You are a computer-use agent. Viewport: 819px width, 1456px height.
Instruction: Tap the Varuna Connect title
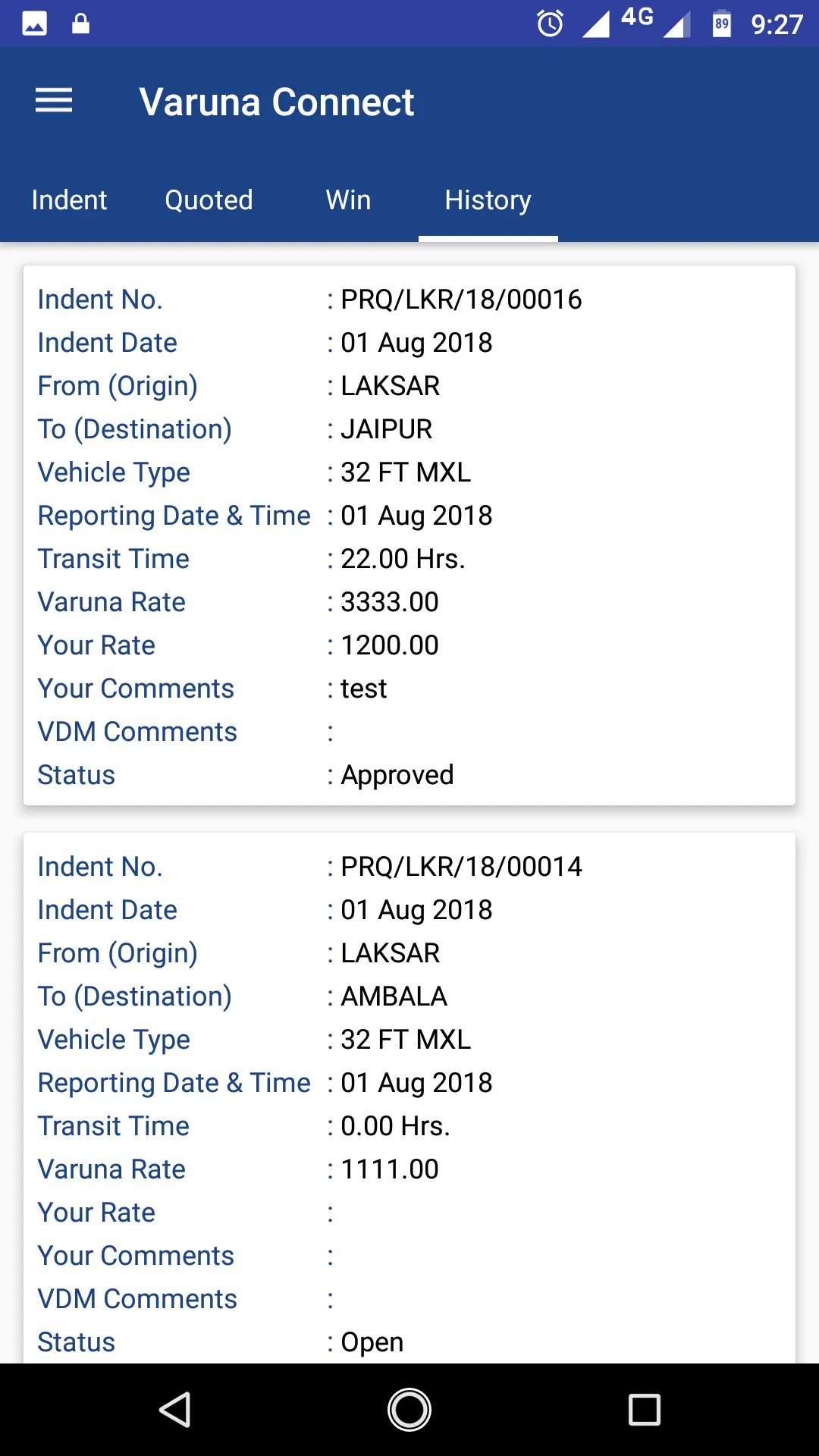point(277,102)
